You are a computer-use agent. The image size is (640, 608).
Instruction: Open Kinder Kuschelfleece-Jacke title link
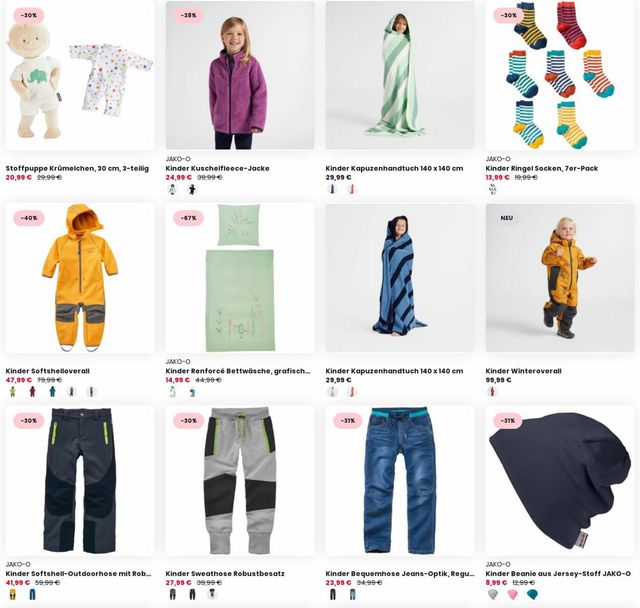click(x=217, y=168)
